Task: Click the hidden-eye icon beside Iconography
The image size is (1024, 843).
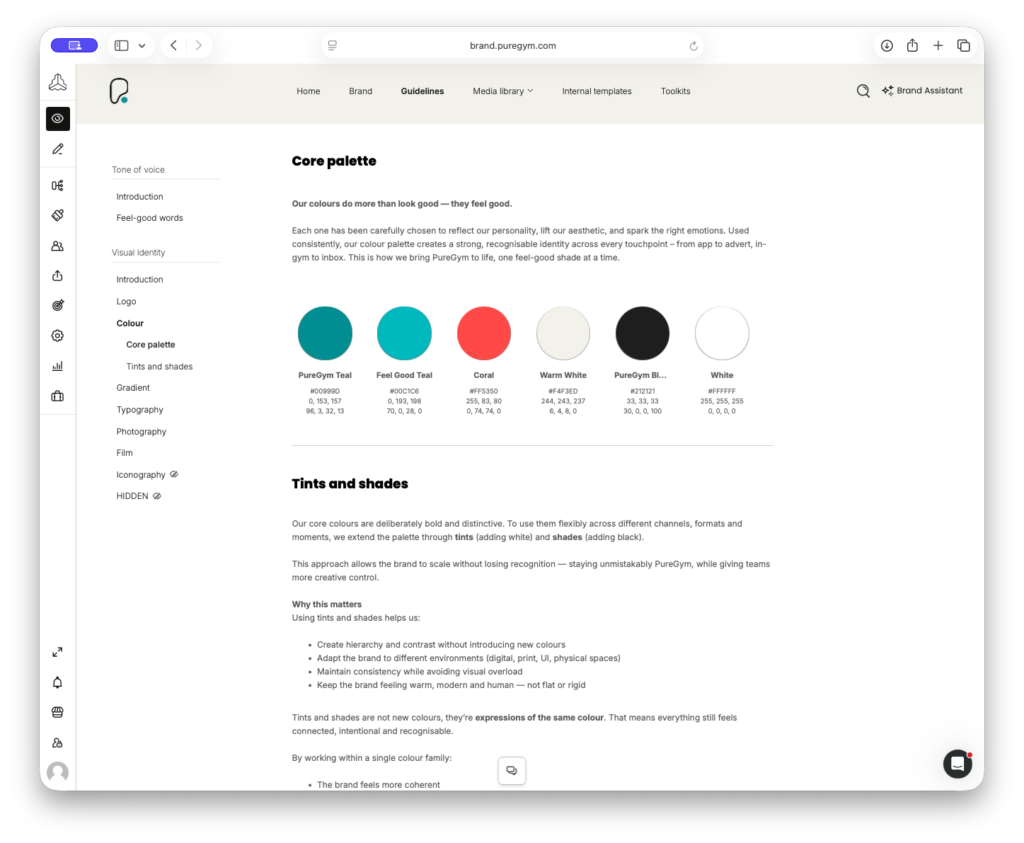Action: [174, 475]
